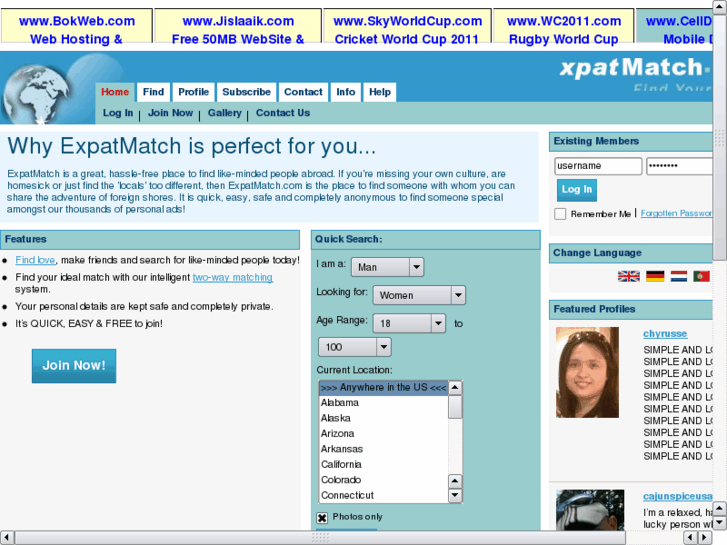Screen dimensions: 727x545
Task: Open the Join Now submenu link
Action: [x=170, y=113]
